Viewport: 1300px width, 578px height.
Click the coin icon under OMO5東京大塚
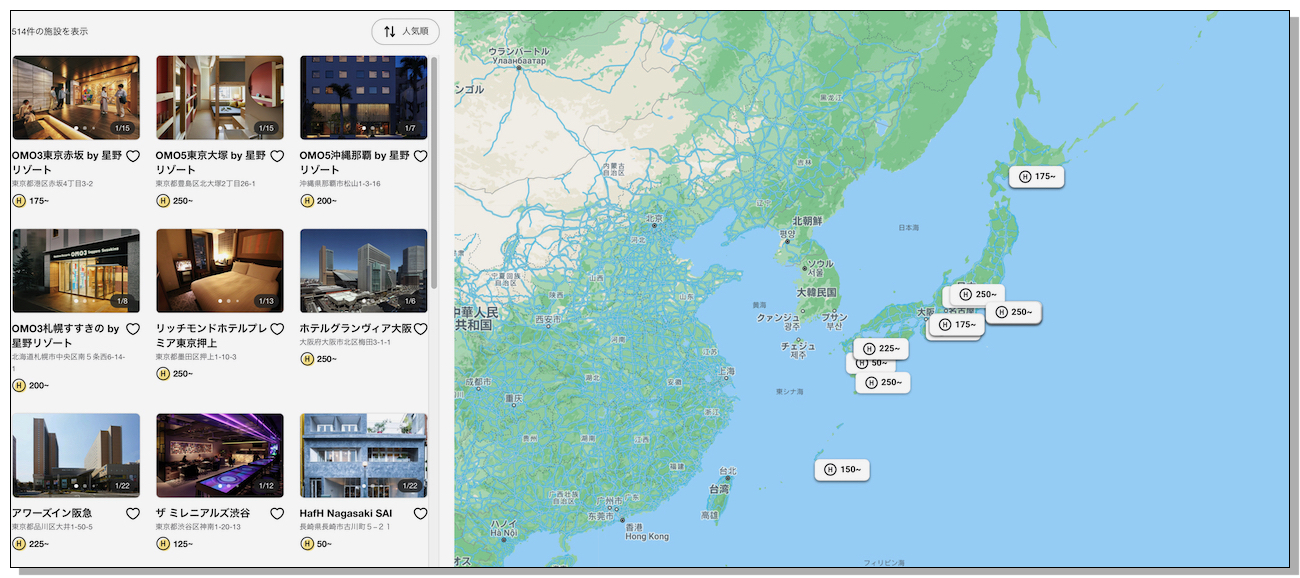tap(163, 201)
